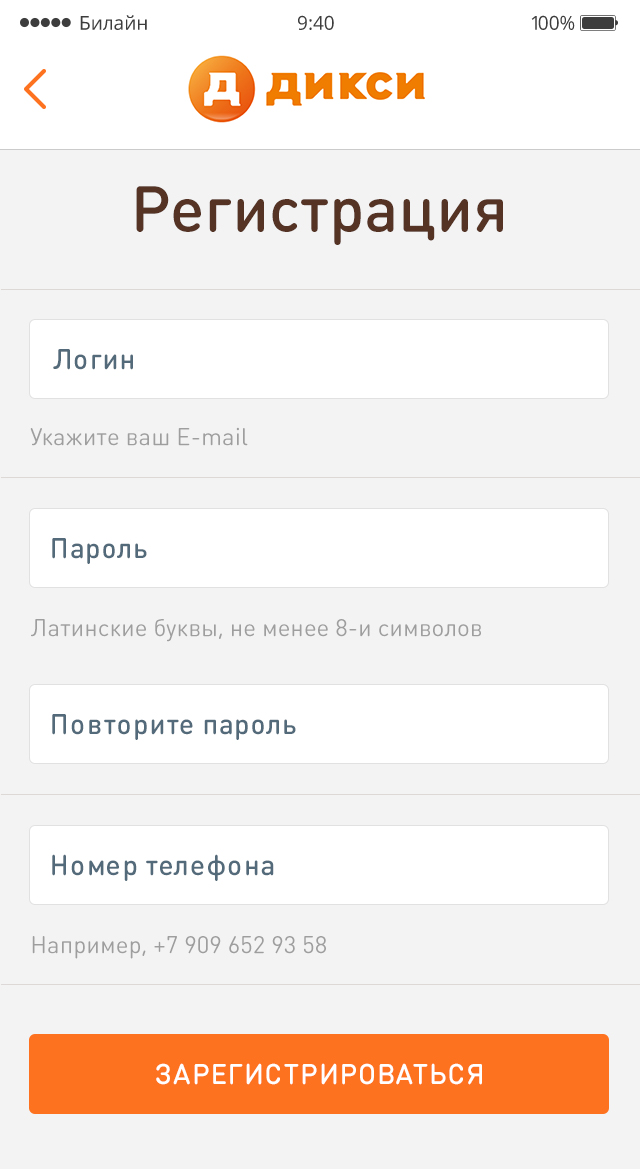This screenshot has width=640, height=1169.
Task: Tap the Латинские буквы password hint
Action: click(256, 629)
